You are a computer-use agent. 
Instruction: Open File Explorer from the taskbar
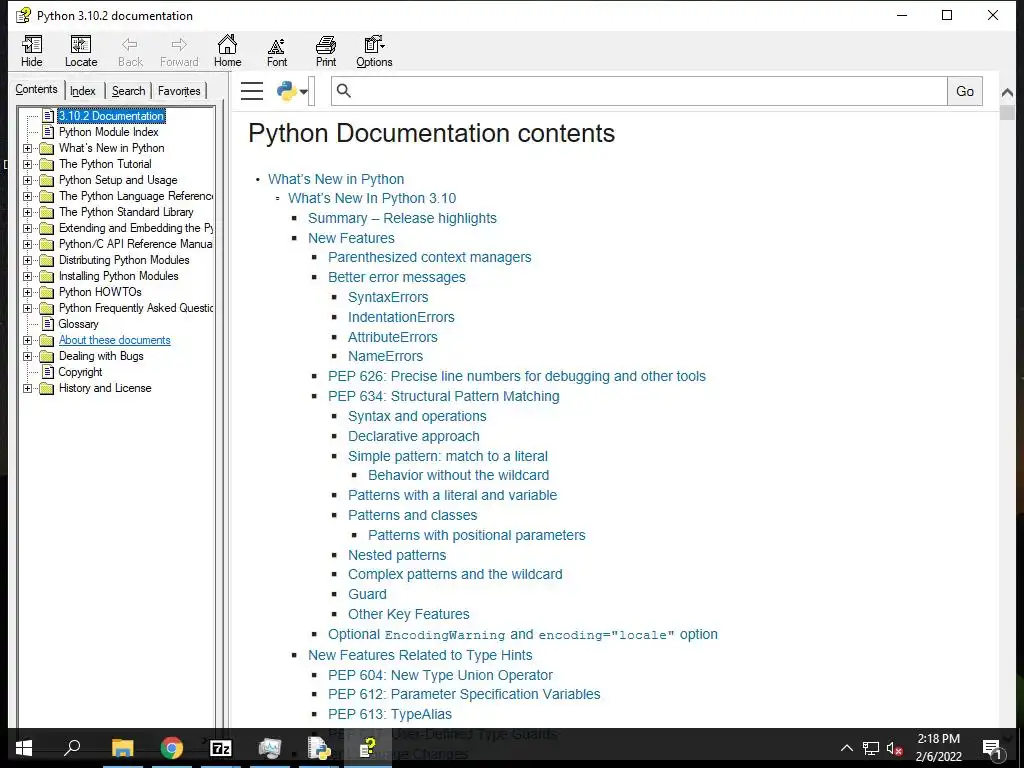(122, 748)
